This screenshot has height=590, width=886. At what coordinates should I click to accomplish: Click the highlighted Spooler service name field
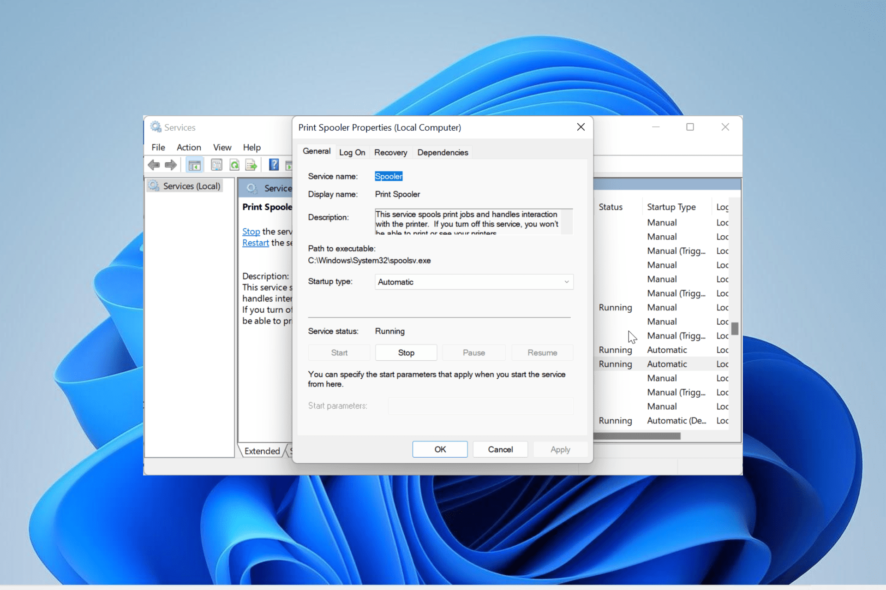[389, 176]
